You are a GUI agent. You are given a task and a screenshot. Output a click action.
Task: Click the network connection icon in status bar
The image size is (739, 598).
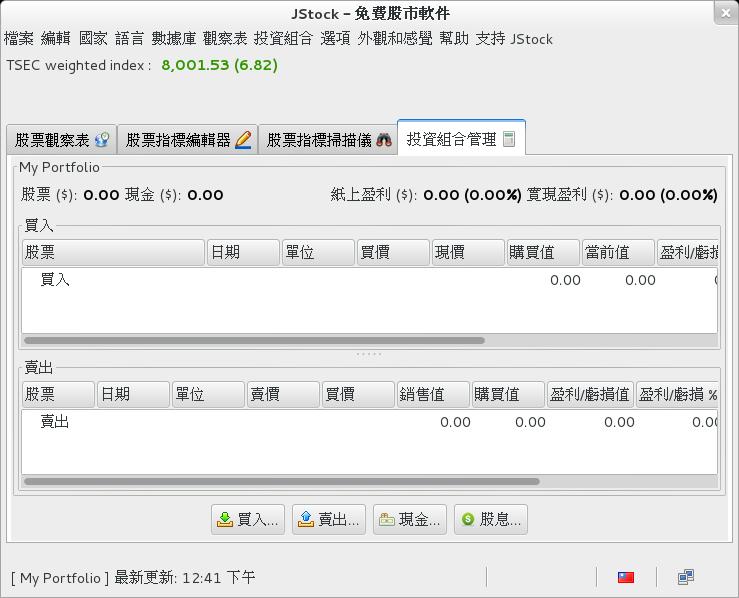click(x=686, y=577)
